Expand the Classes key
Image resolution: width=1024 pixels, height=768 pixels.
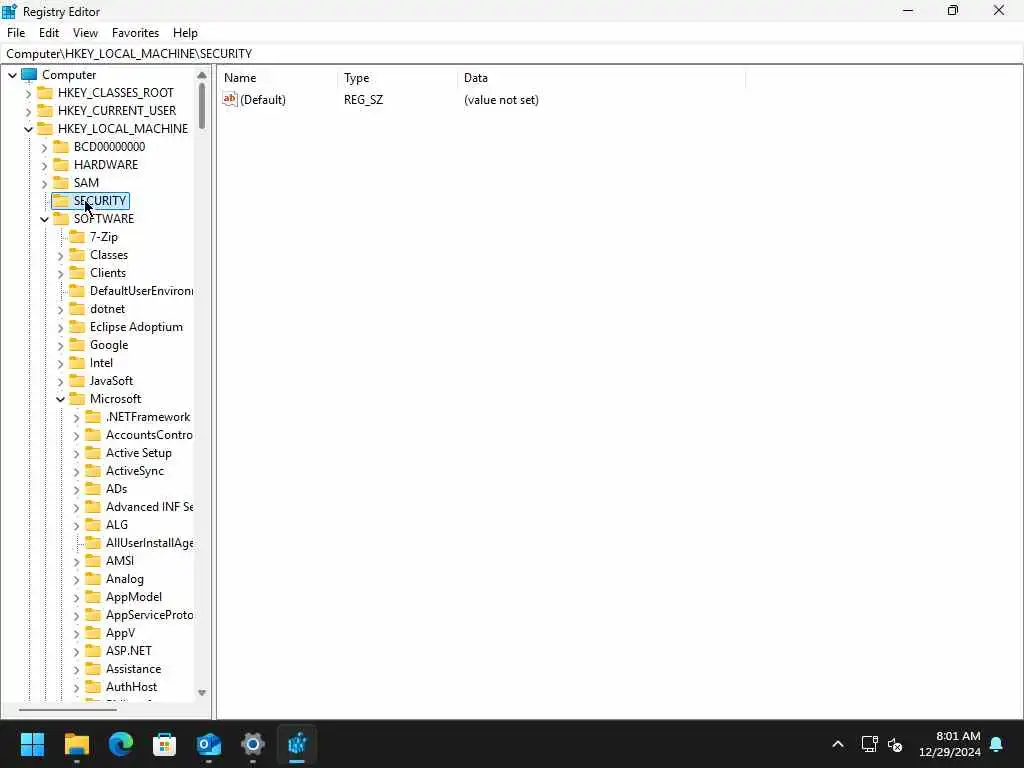coord(61,255)
